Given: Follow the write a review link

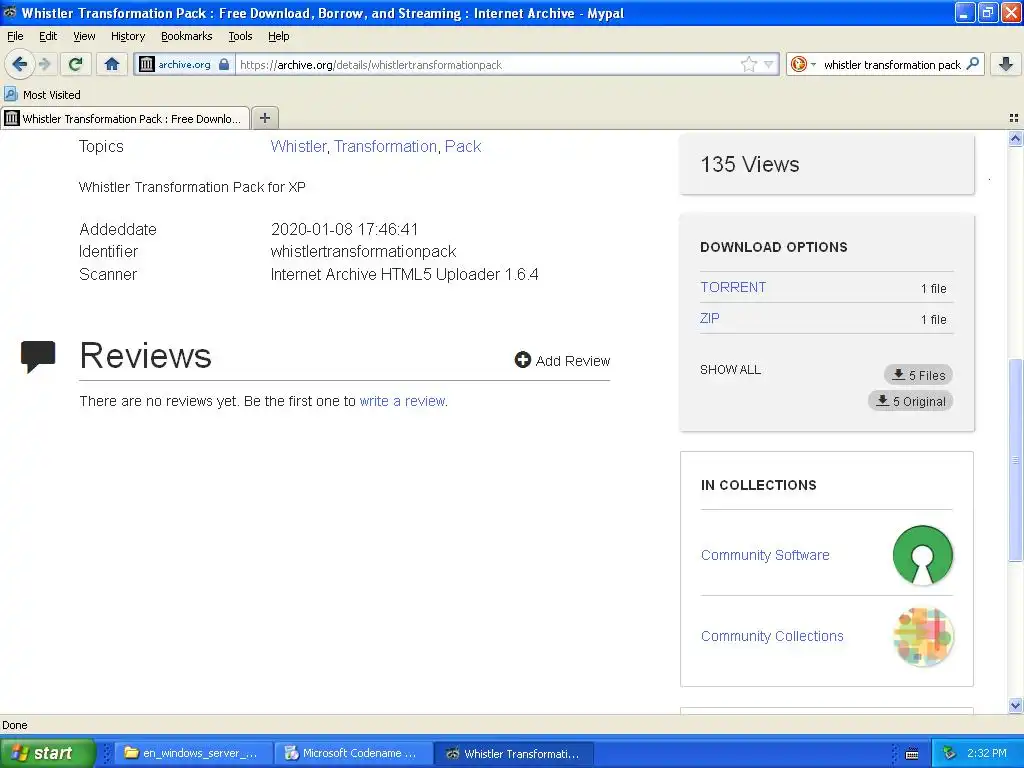Looking at the screenshot, I should (402, 401).
